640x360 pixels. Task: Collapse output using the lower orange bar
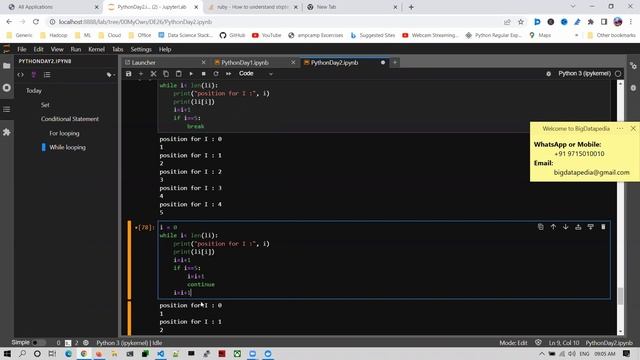click(x=129, y=318)
